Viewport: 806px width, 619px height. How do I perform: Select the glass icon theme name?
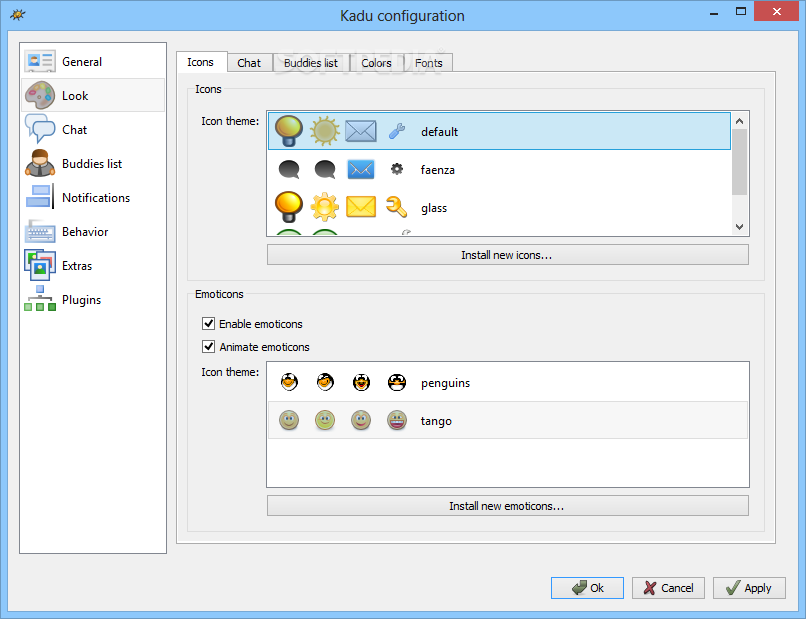[434, 208]
